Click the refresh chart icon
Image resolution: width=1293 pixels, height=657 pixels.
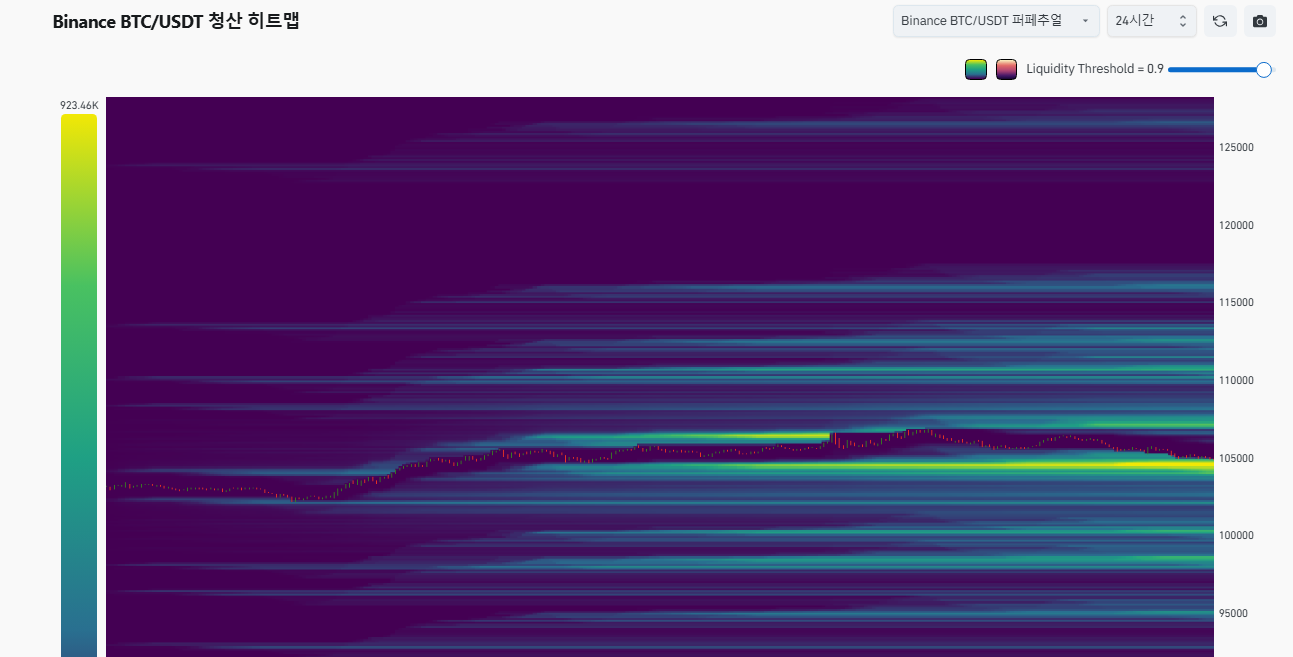point(1220,21)
